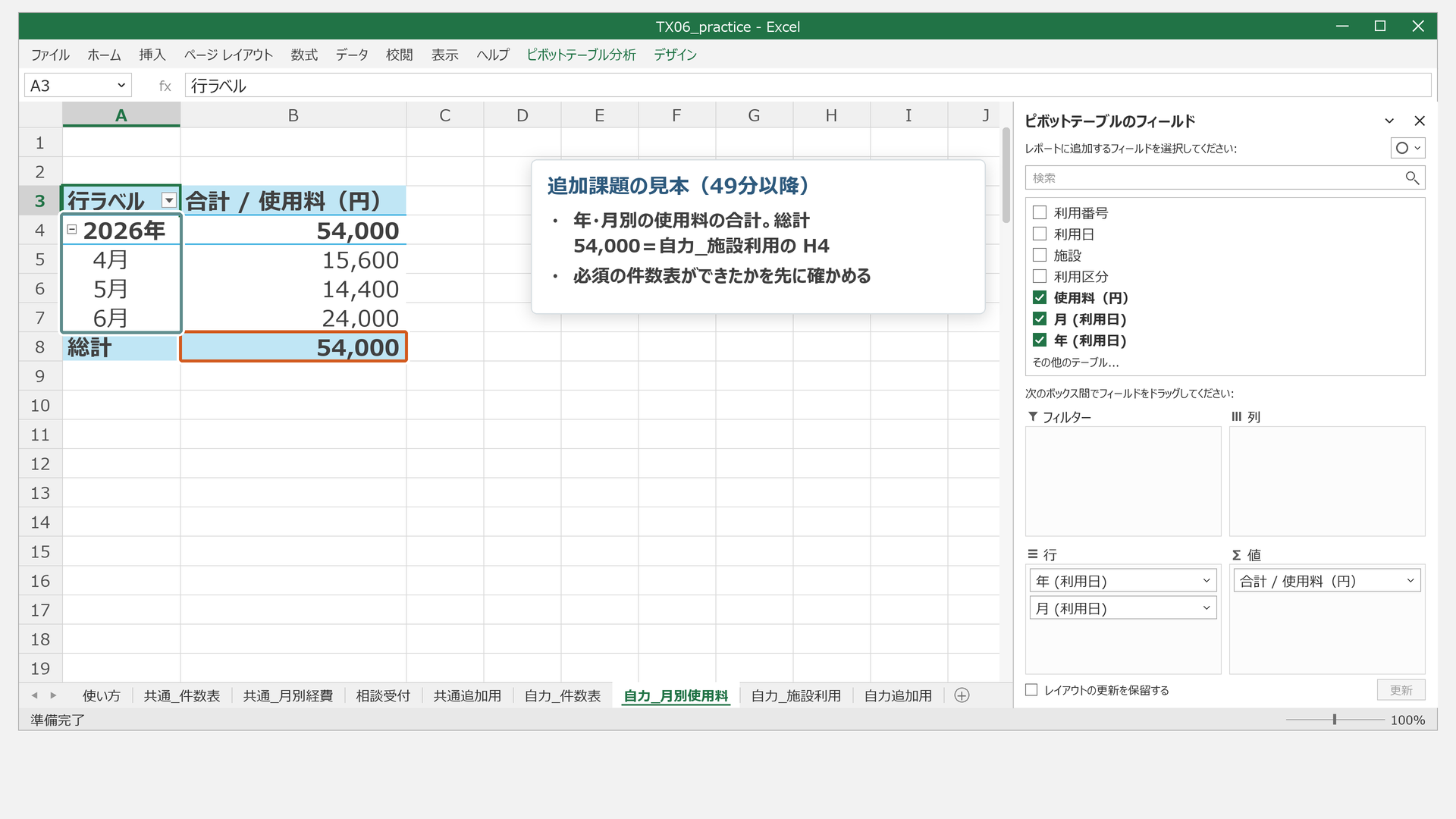Select column B header
Screen dimensions: 1456x819
(293, 115)
